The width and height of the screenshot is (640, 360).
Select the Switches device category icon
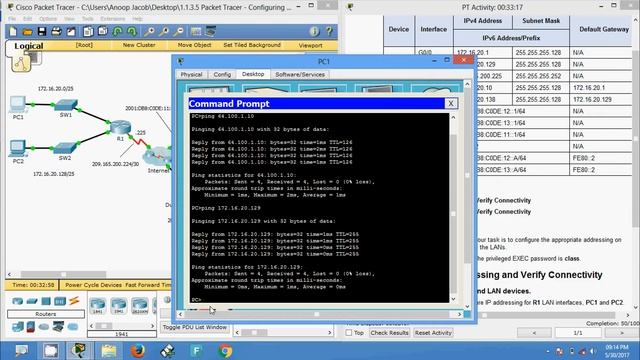pyautogui.click(x=32, y=302)
